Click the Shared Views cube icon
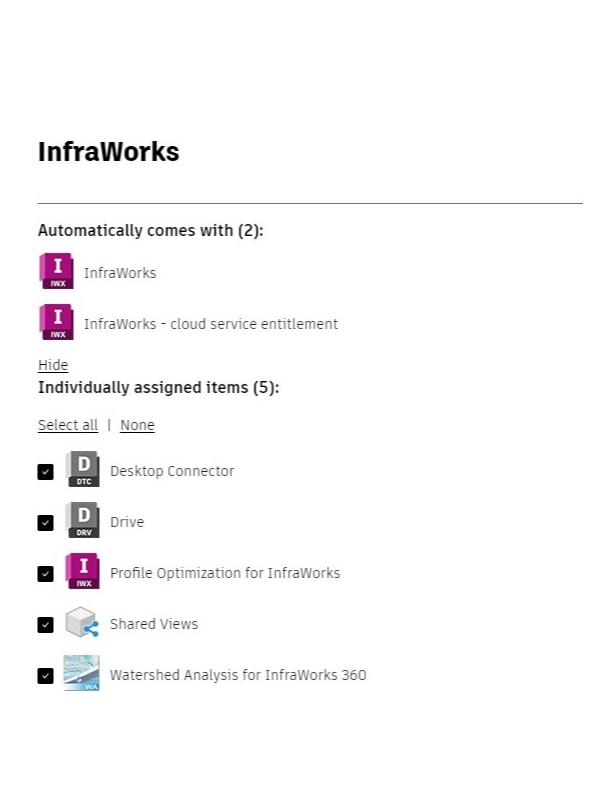The height and width of the screenshot is (802, 601). [x=82, y=623]
